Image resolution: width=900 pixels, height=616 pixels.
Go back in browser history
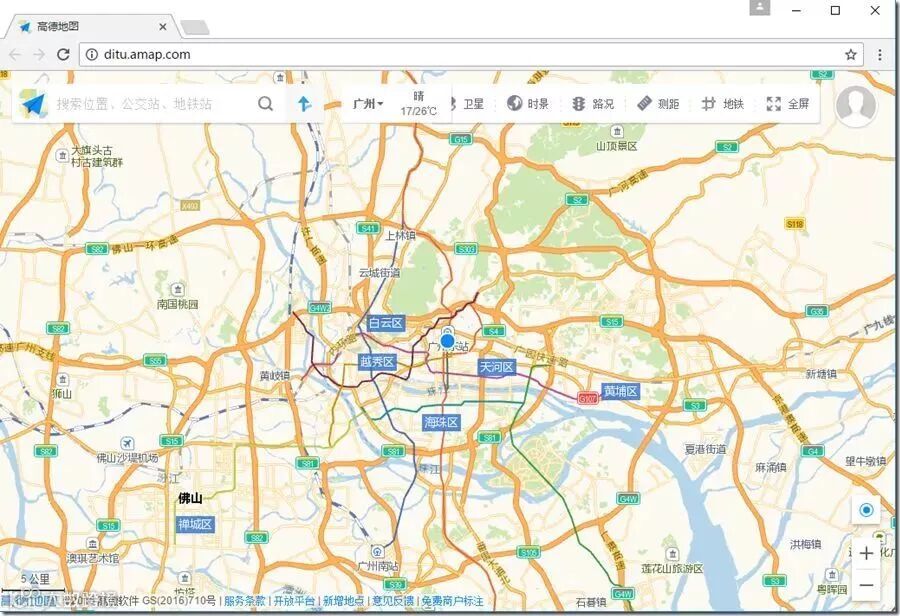point(15,55)
